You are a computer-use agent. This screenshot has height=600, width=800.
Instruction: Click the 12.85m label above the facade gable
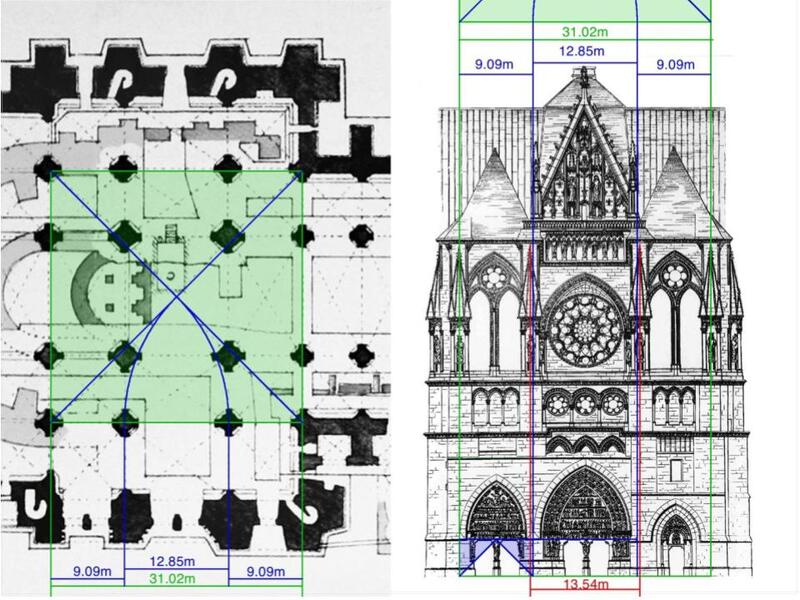[582, 51]
